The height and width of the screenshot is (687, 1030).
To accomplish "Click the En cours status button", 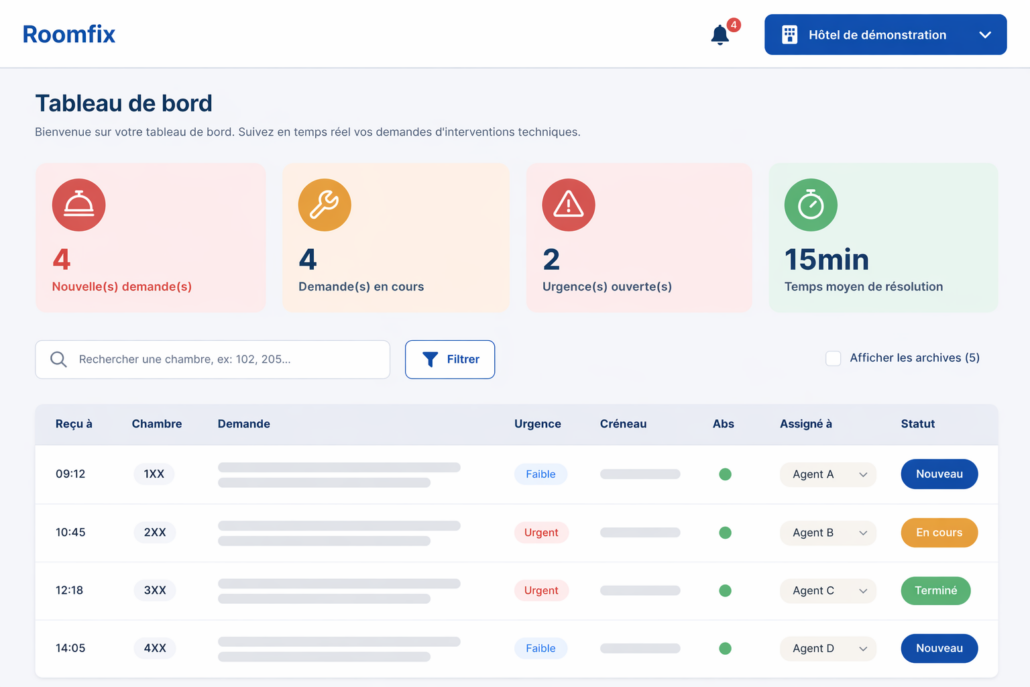I will 939,533.
